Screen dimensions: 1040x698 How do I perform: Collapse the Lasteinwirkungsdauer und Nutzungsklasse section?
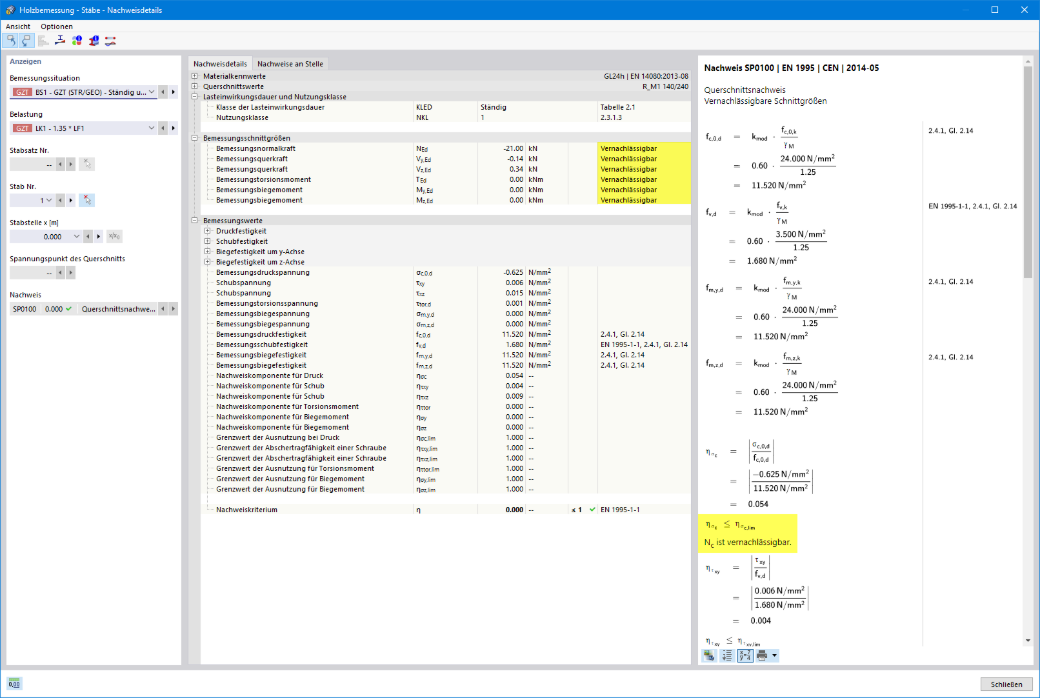coord(195,97)
